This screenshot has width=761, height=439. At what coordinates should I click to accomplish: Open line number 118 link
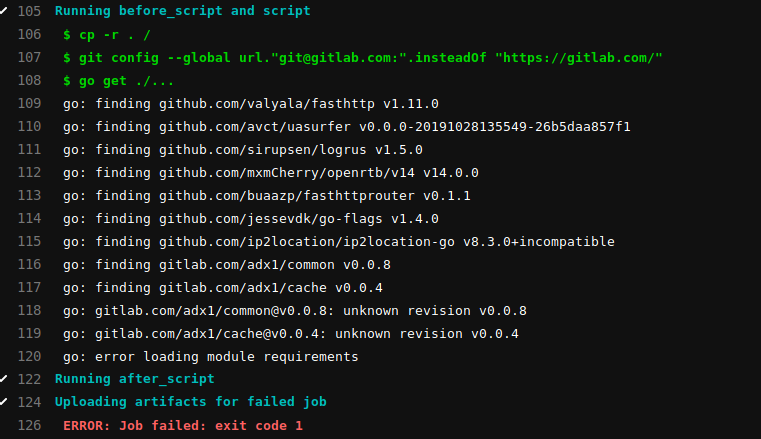pyautogui.click(x=29, y=310)
